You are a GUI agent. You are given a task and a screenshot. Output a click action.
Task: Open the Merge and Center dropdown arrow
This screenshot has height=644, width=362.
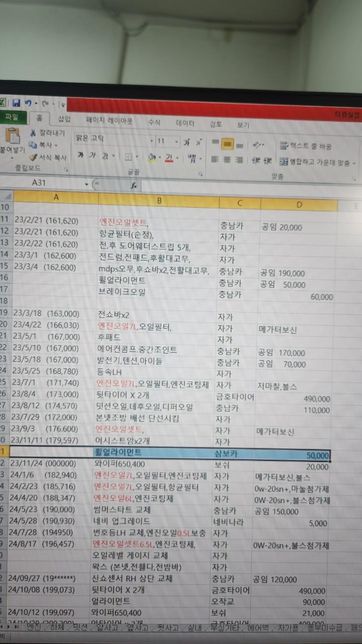pyautogui.click(x=354, y=163)
